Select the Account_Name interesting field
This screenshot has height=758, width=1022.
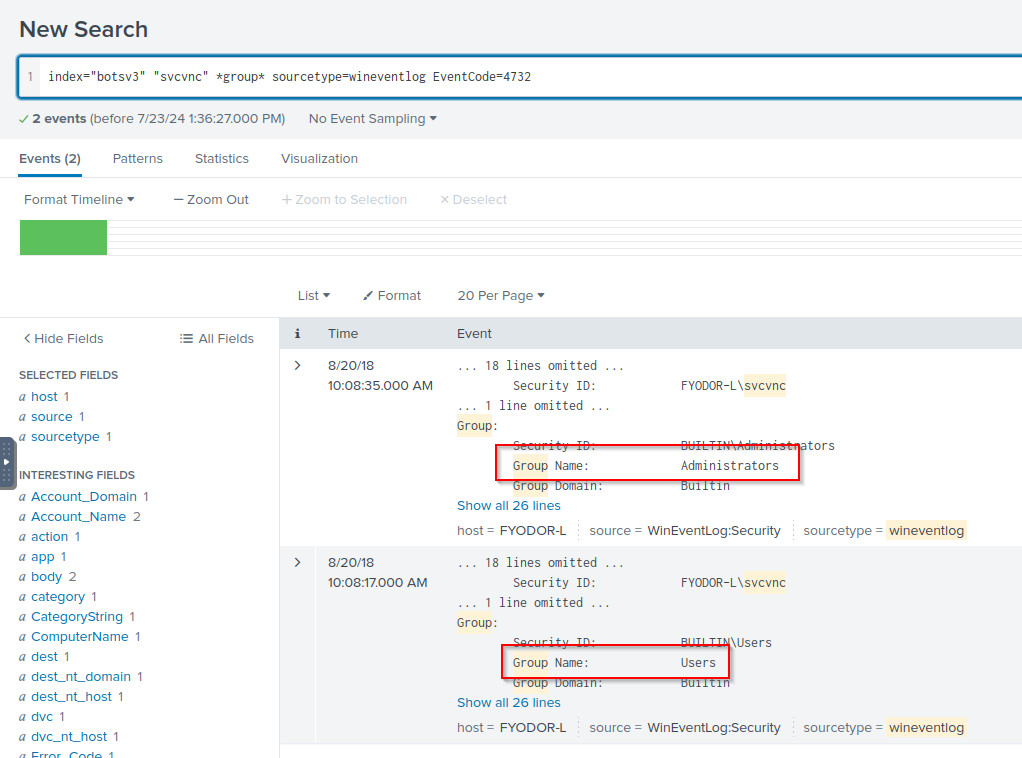coord(78,517)
